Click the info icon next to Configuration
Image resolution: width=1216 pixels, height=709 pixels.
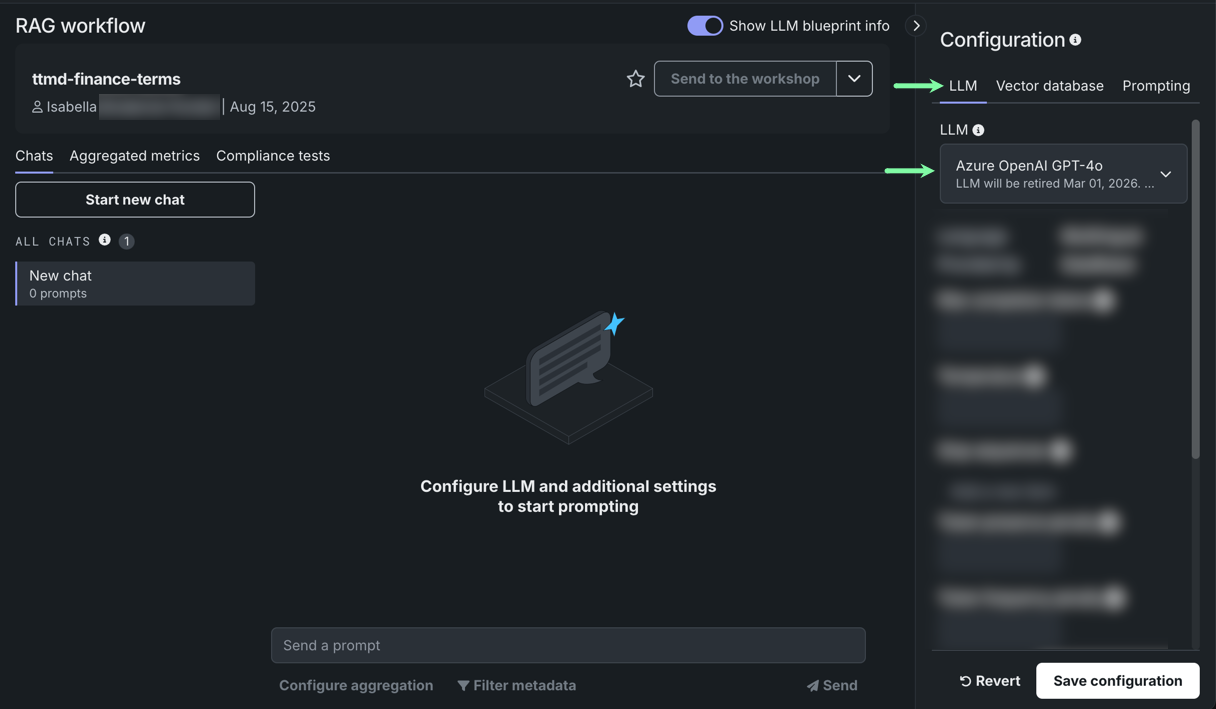click(x=1075, y=40)
